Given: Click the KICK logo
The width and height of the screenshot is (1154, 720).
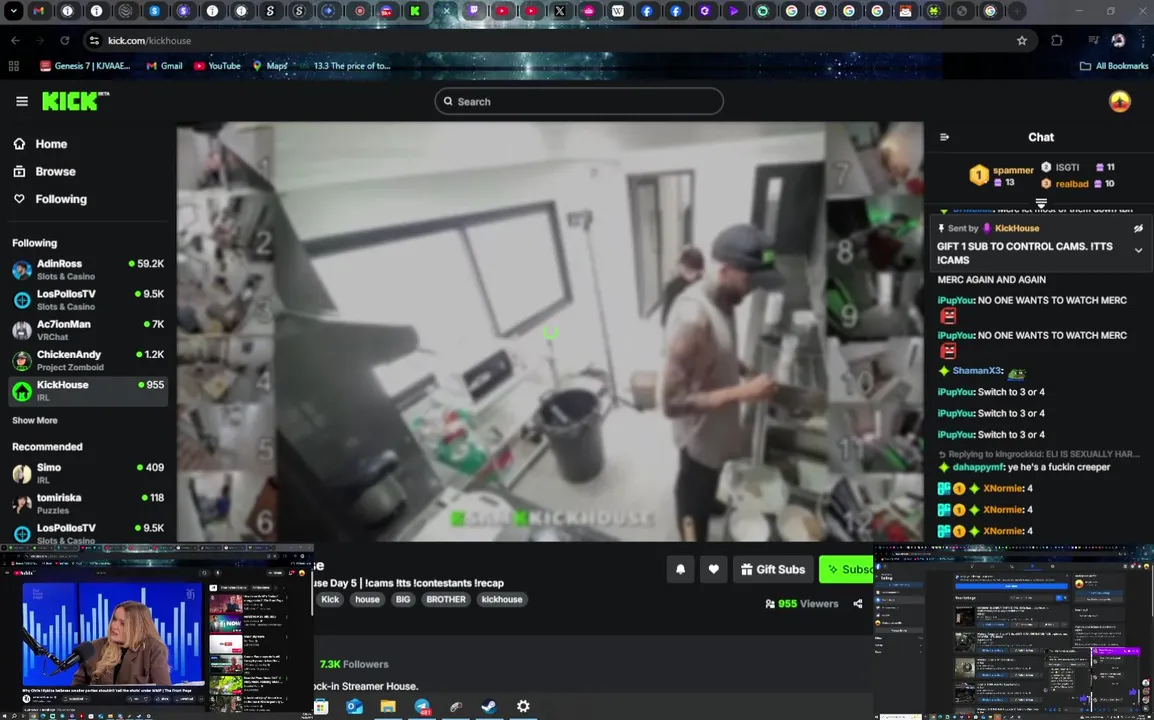Looking at the screenshot, I should tap(75, 101).
